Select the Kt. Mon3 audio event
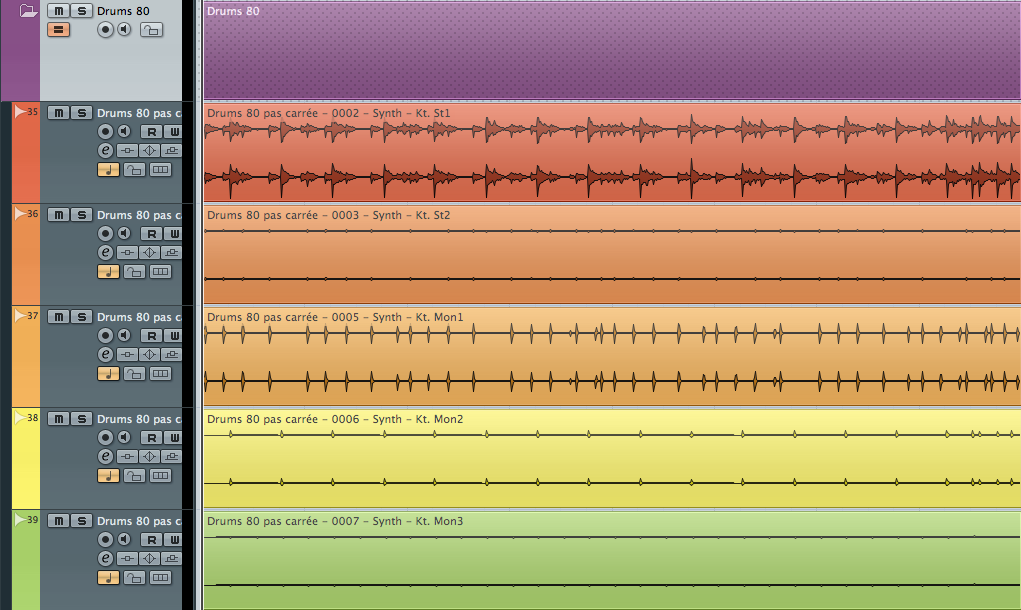Image resolution: width=1021 pixels, height=610 pixels. [612, 561]
